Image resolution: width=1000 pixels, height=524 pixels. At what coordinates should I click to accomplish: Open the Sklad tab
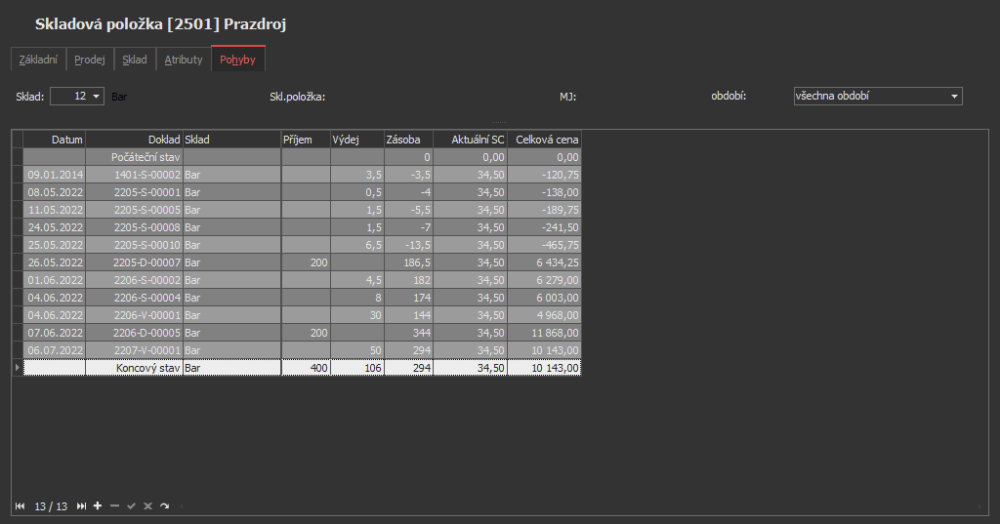135,59
